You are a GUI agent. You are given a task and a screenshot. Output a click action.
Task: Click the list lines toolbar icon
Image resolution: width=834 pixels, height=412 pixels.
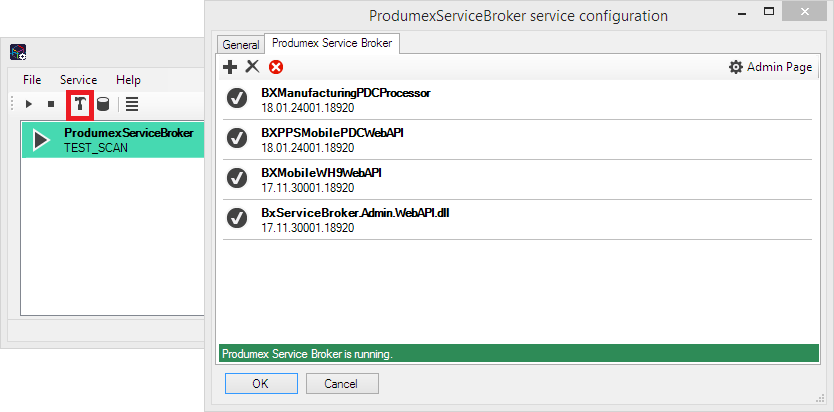tap(132, 104)
